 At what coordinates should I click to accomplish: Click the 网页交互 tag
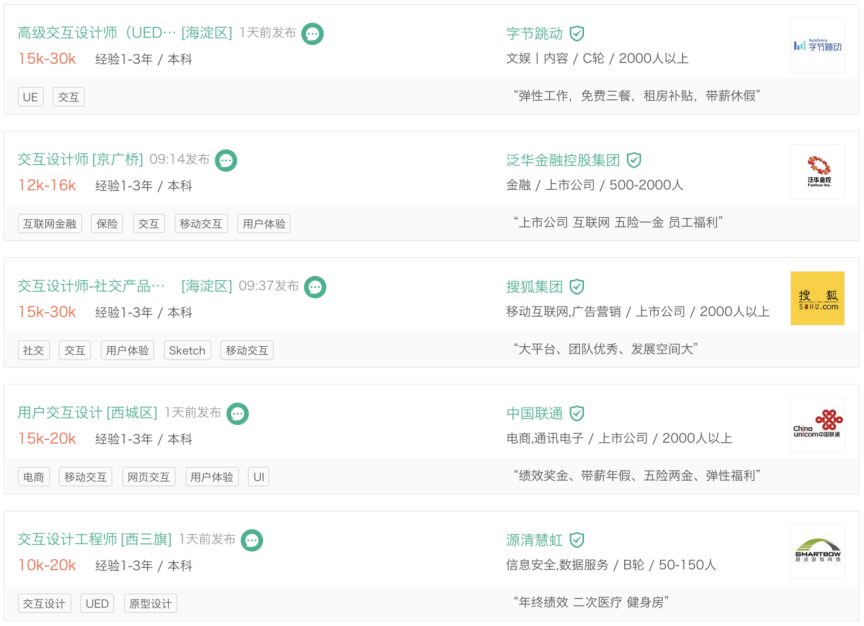pos(149,477)
